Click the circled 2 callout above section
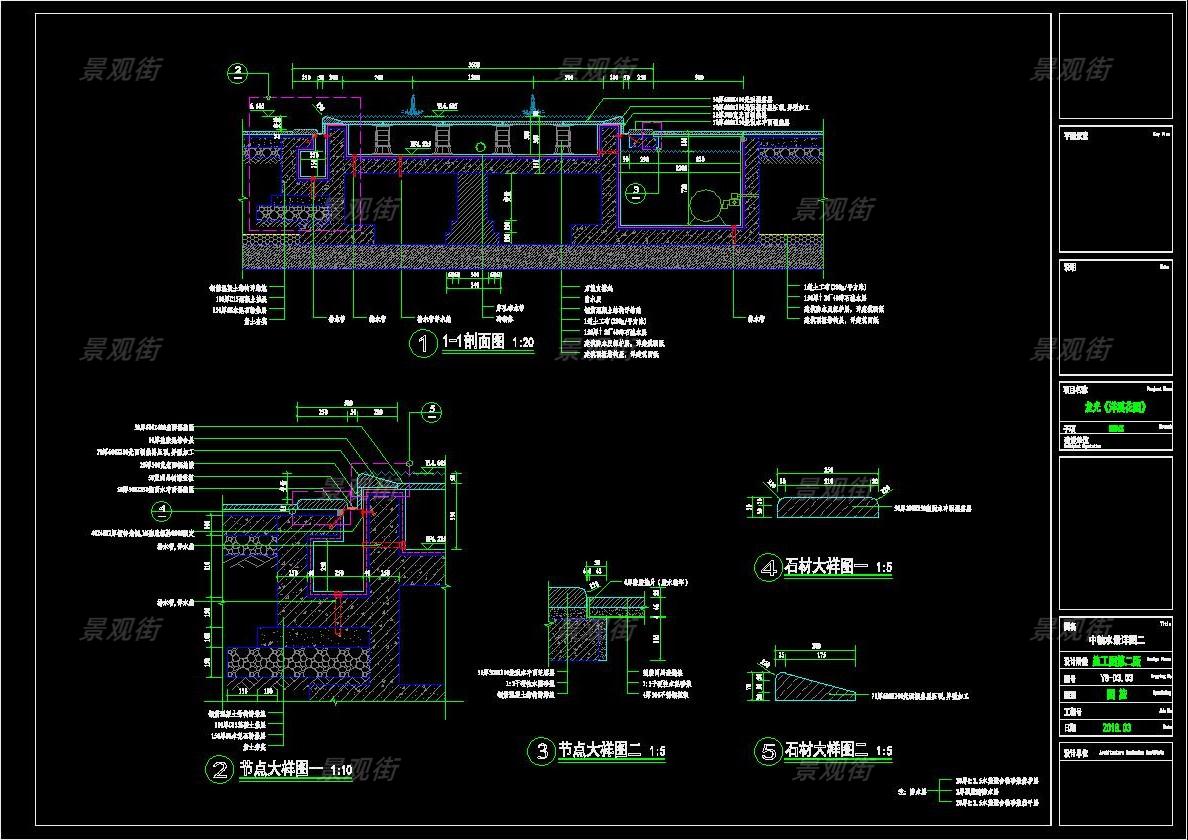 [x=238, y=72]
